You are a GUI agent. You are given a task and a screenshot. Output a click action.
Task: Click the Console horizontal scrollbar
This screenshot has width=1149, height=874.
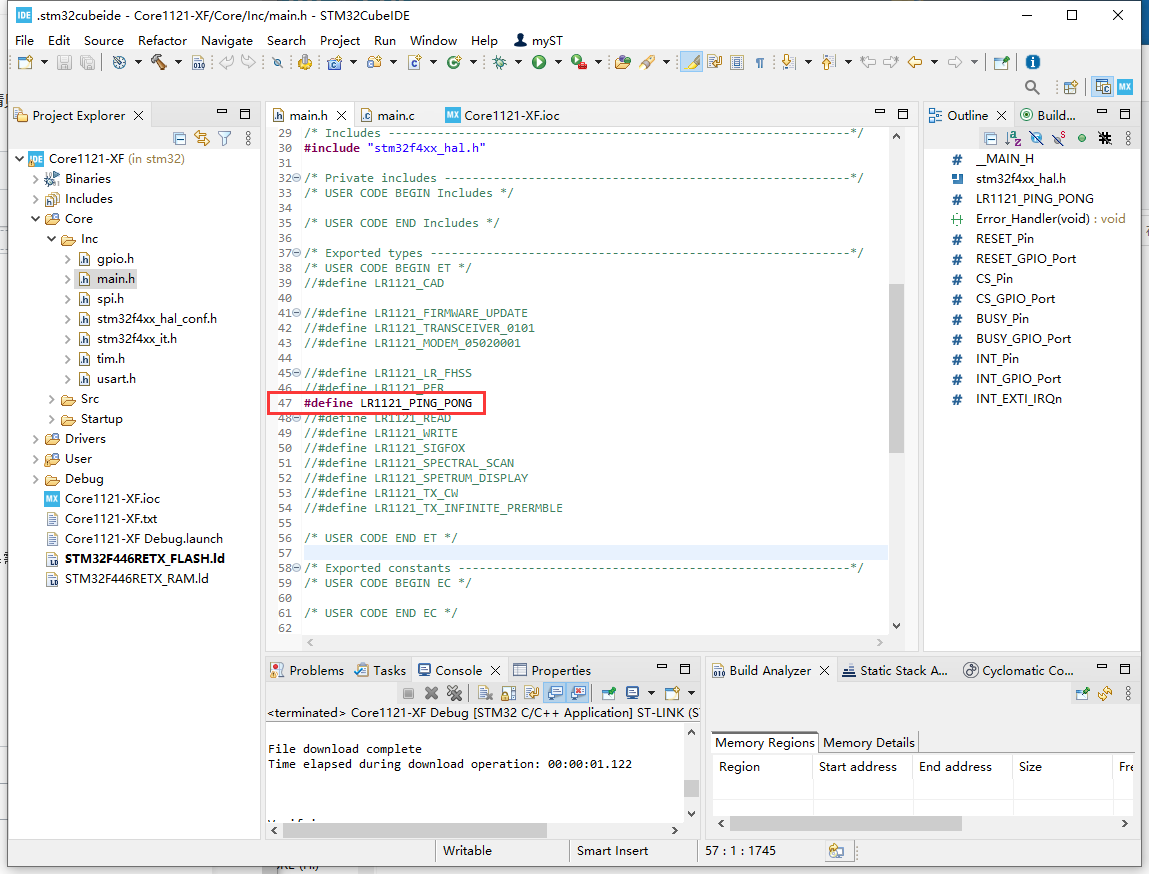[415, 830]
